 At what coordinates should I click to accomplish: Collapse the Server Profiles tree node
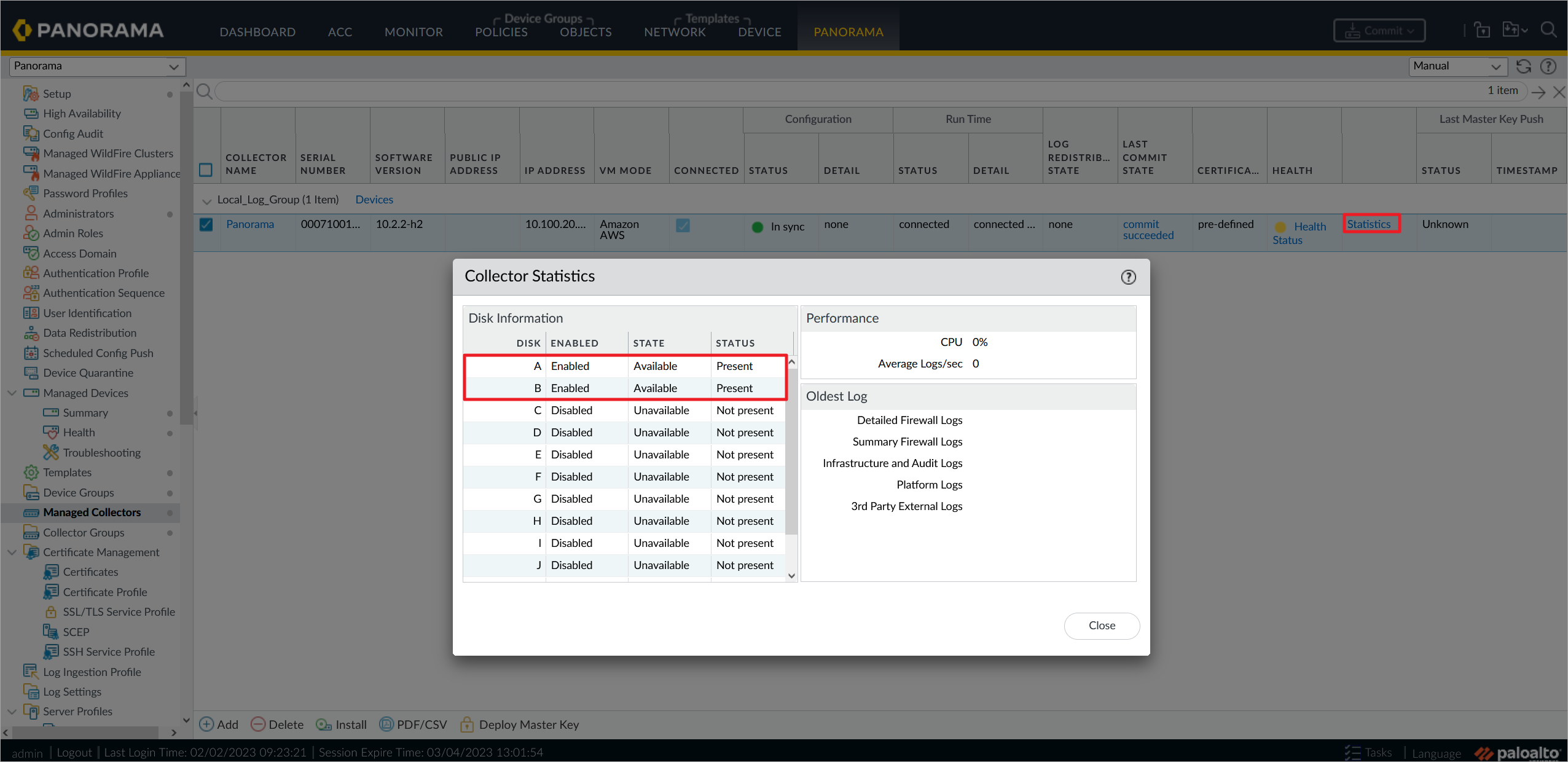[x=12, y=711]
